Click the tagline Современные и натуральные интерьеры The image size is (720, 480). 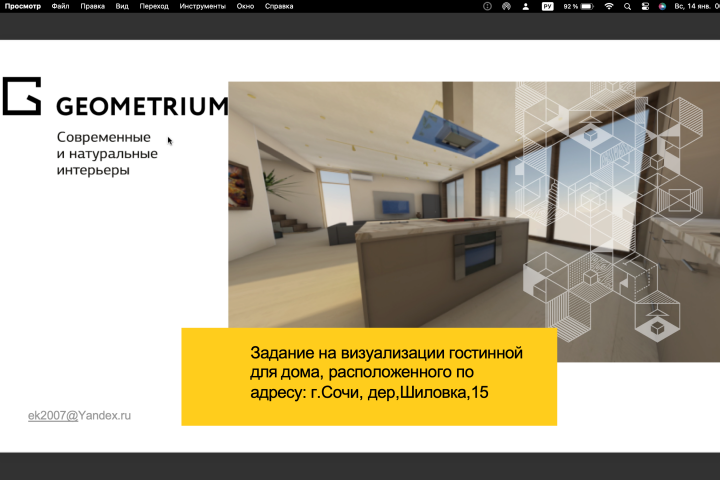(x=107, y=153)
